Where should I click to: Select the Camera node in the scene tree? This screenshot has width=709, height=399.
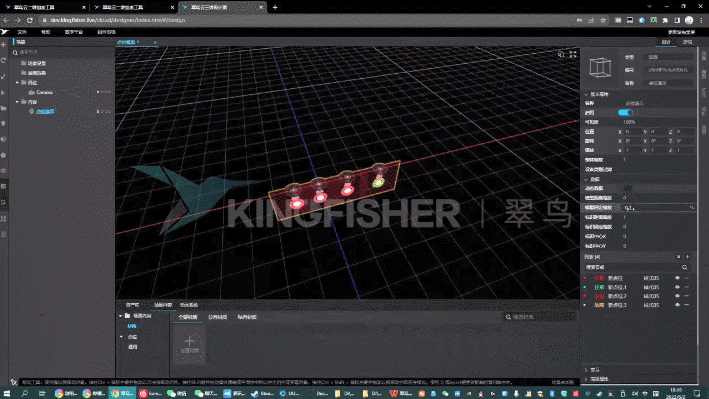[44, 92]
